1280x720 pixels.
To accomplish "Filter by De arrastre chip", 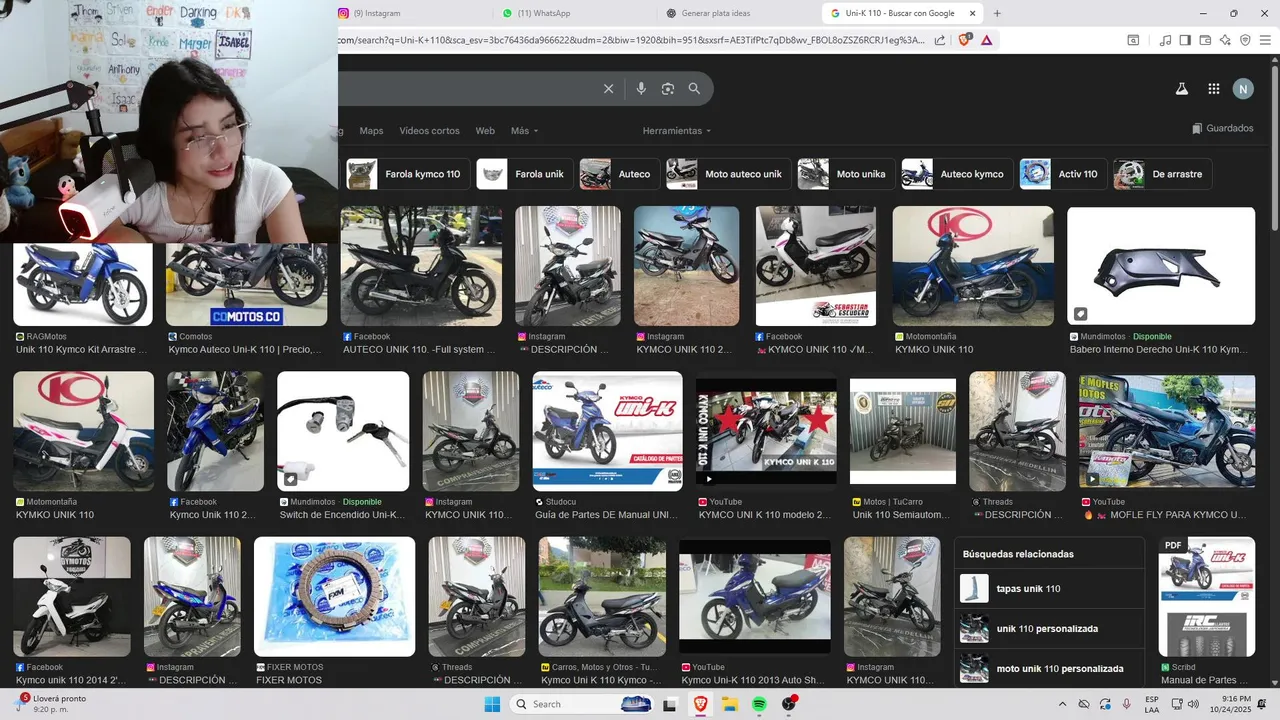I will tap(1162, 174).
